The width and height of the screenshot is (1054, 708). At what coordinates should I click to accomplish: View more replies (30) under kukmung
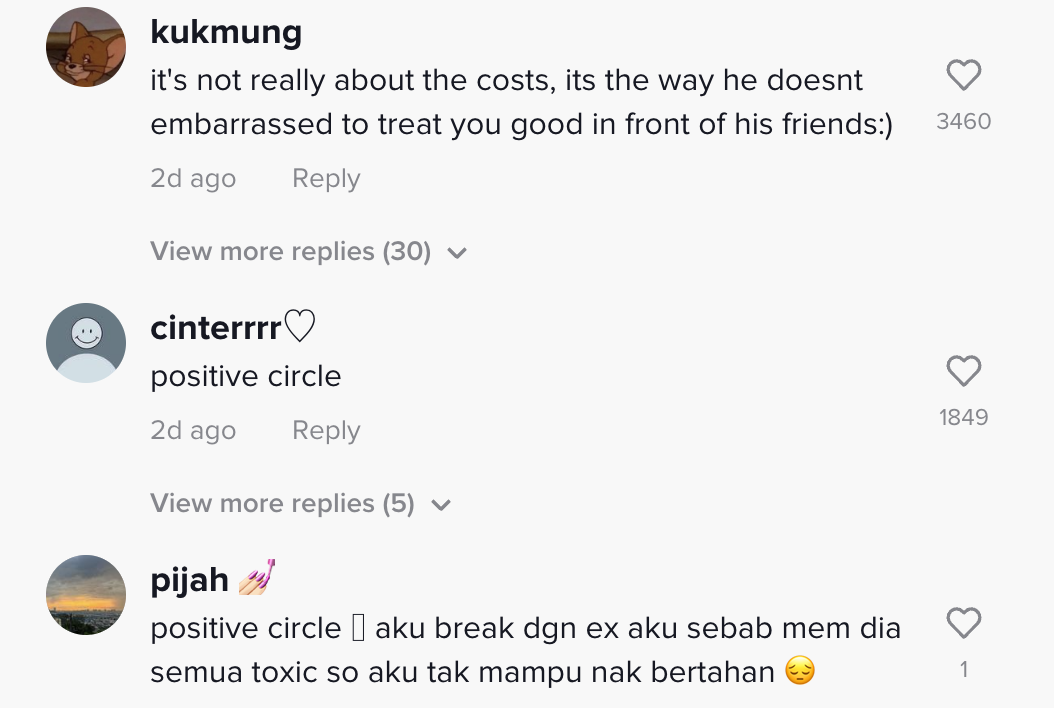pos(290,251)
